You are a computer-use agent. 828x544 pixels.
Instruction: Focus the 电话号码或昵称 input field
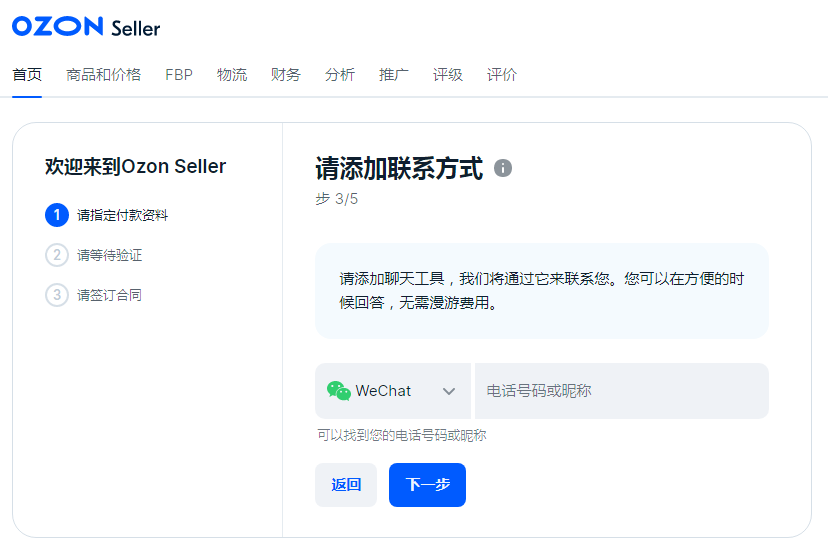click(x=620, y=391)
